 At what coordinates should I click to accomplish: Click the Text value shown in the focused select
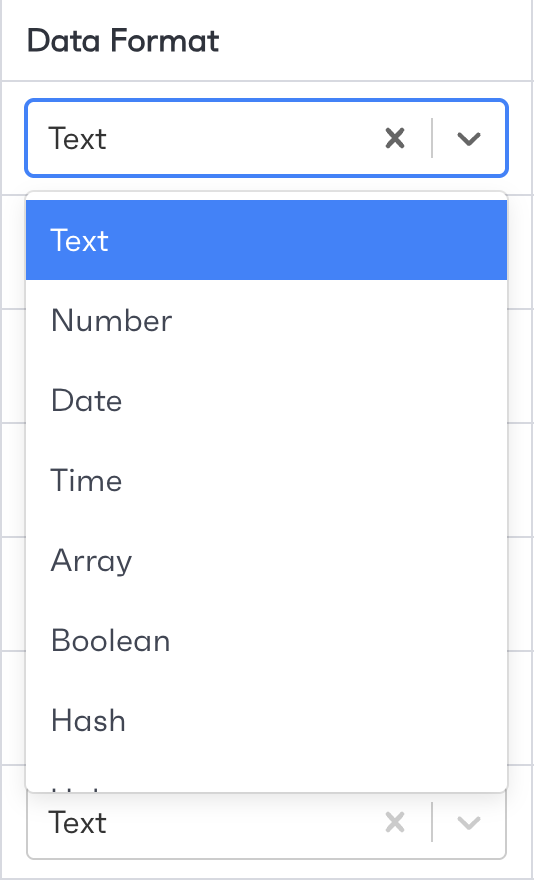click(77, 139)
